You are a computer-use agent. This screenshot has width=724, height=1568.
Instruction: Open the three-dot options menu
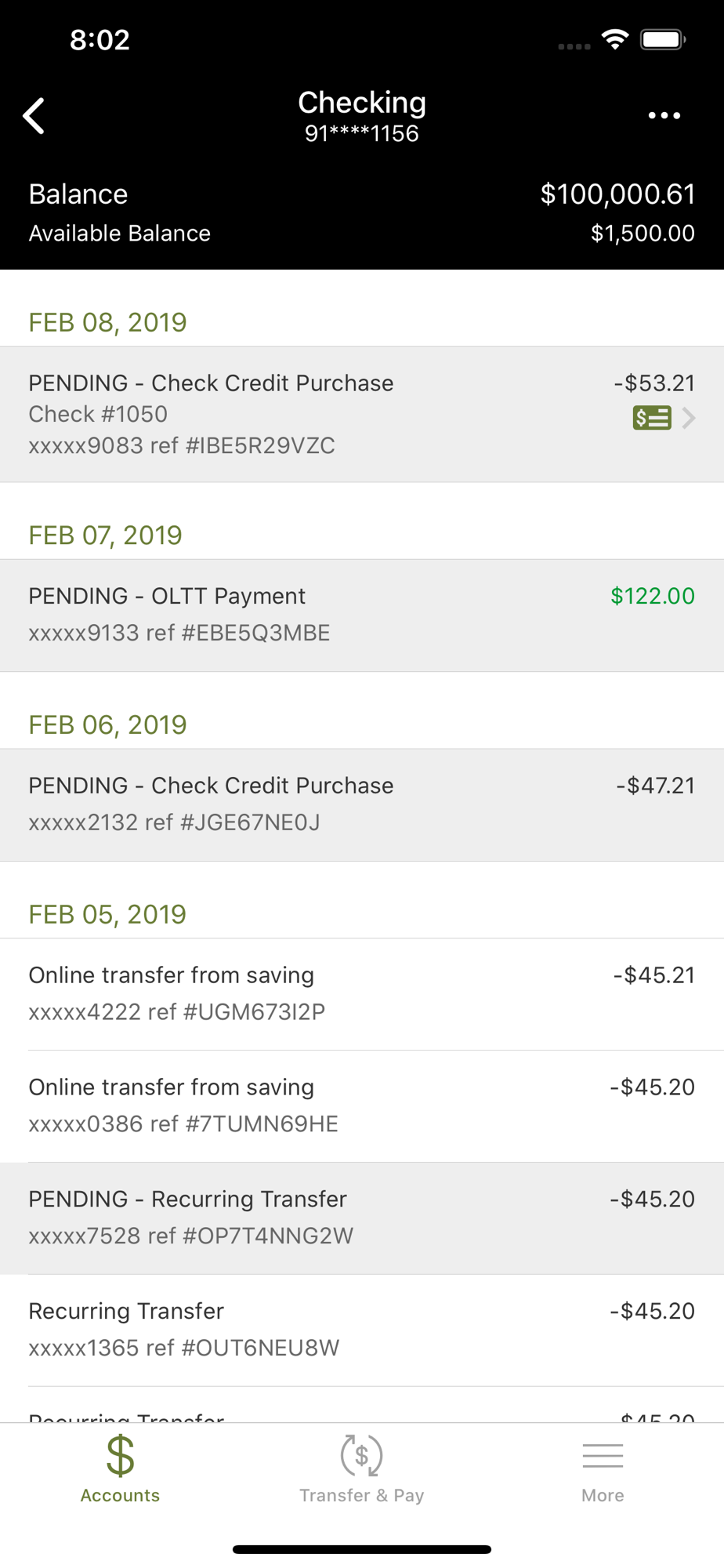pyautogui.click(x=664, y=116)
